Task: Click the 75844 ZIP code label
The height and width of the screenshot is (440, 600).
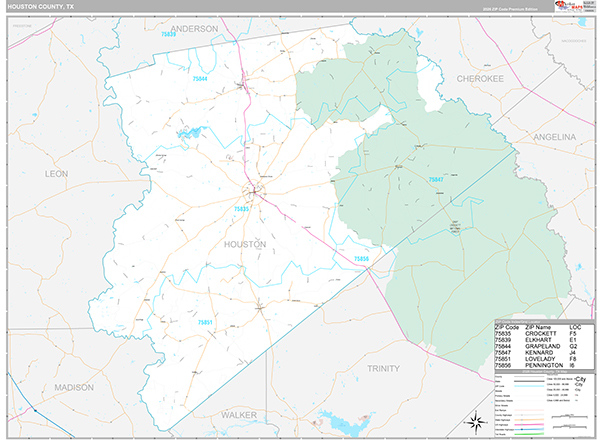Action: pyautogui.click(x=200, y=79)
